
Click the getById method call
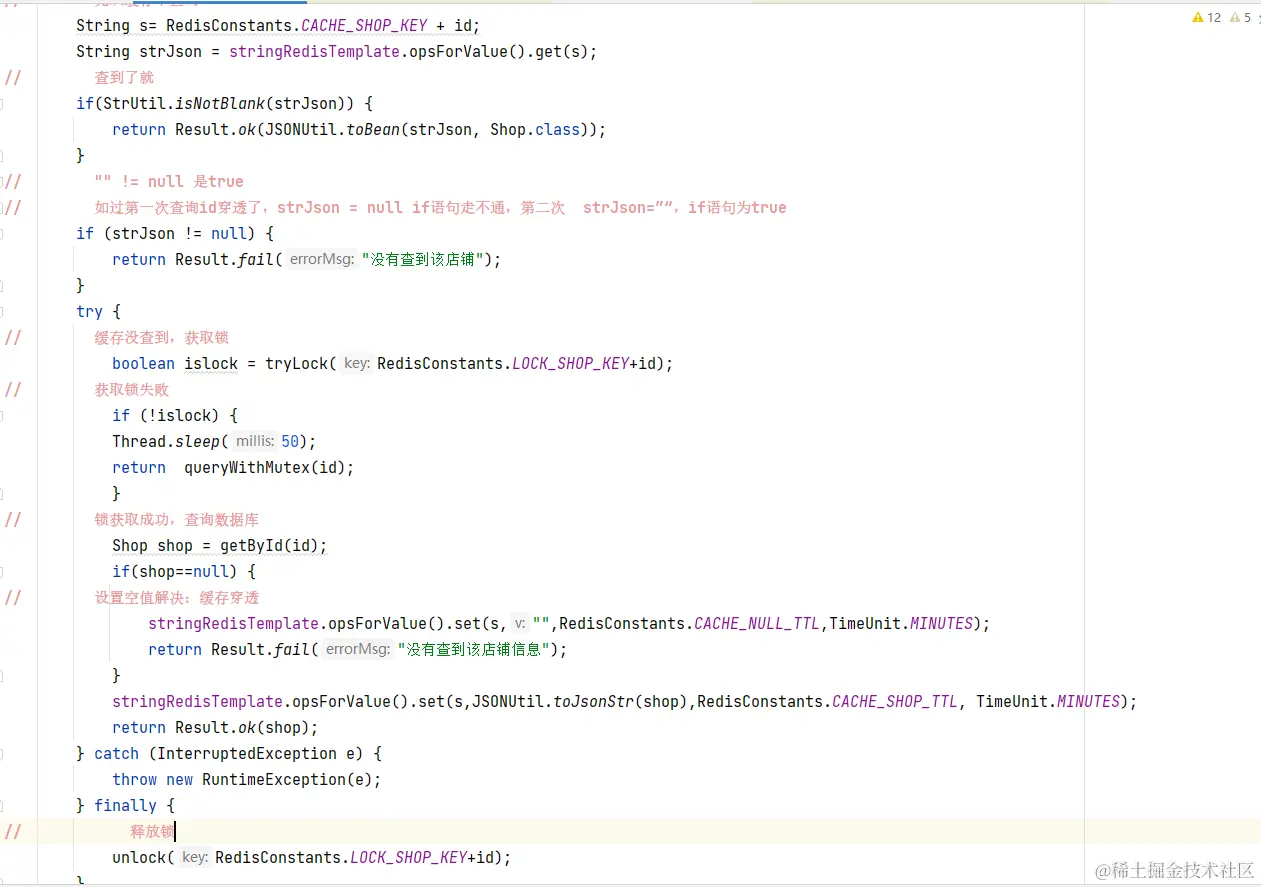252,545
